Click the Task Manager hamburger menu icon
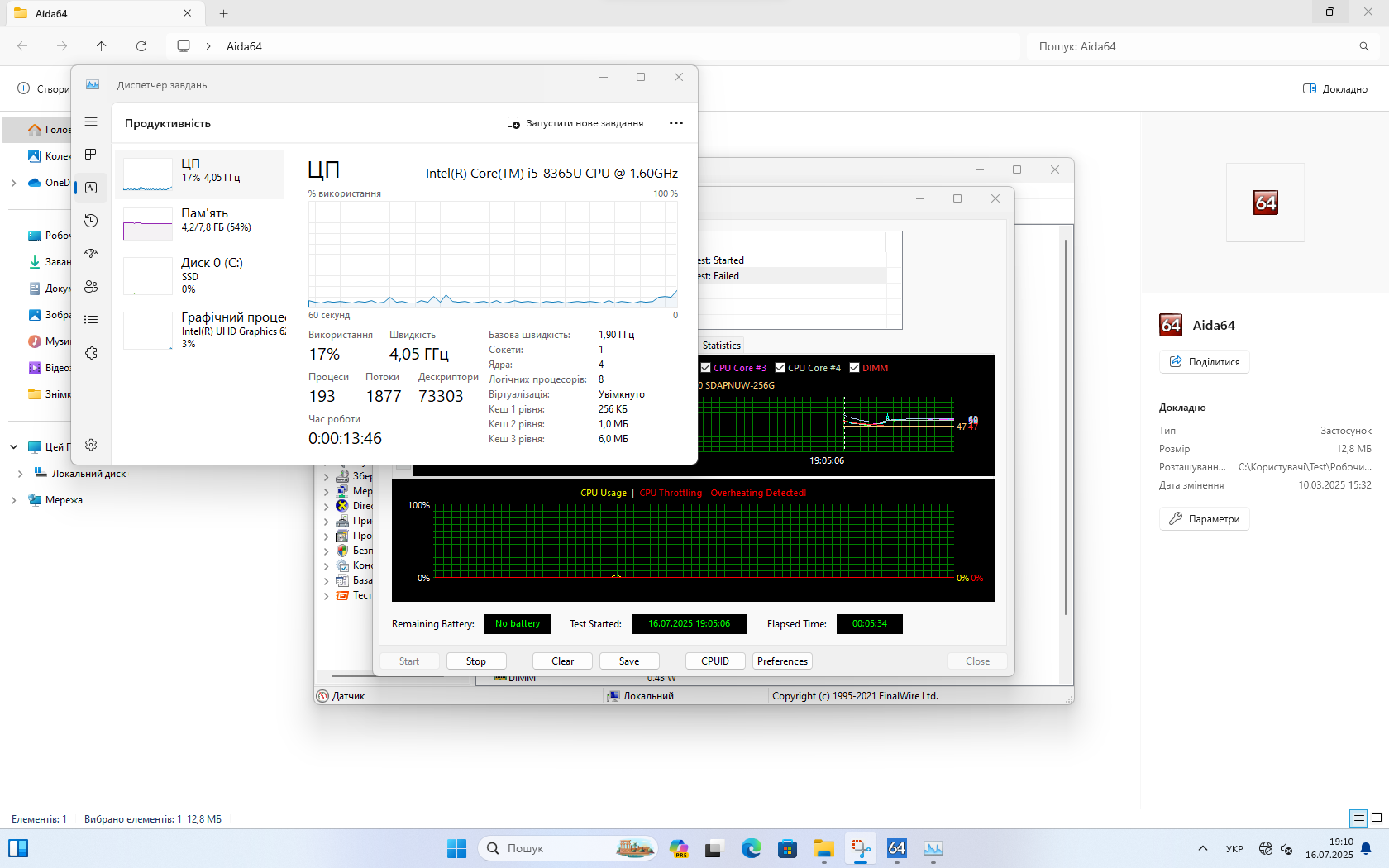Screen dimensions: 1389x868 [x=91, y=122]
